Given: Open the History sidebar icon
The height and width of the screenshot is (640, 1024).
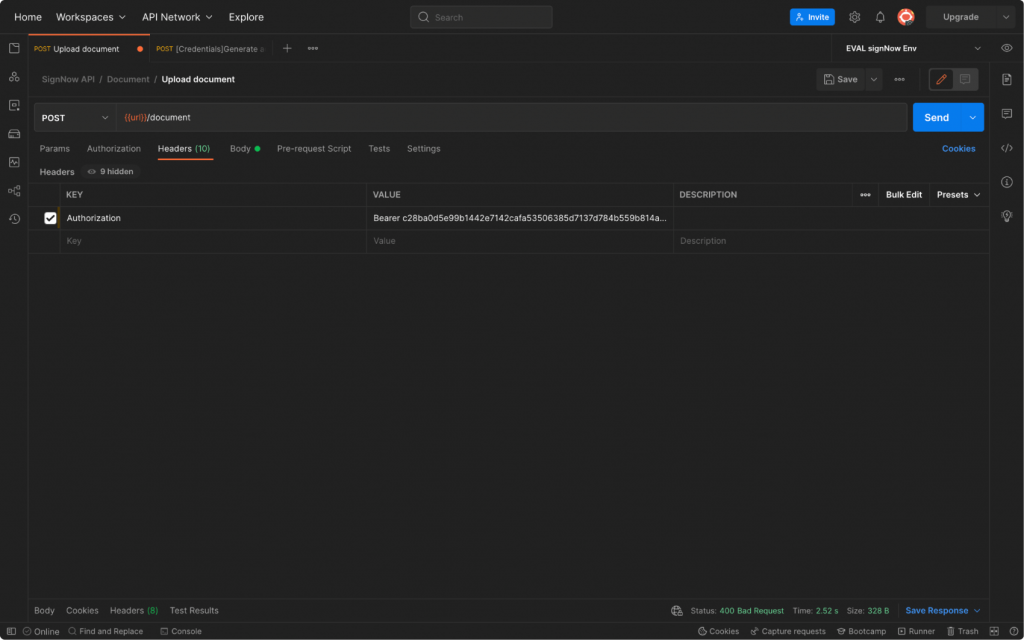Looking at the screenshot, I should [x=14, y=218].
